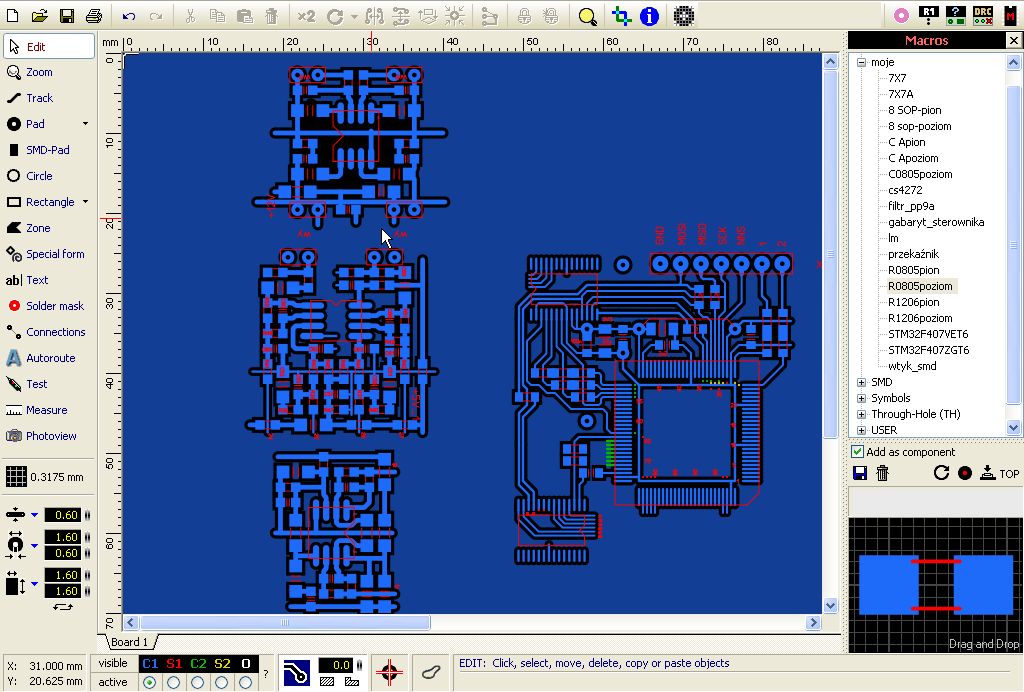Open the Photoview mode

50,436
